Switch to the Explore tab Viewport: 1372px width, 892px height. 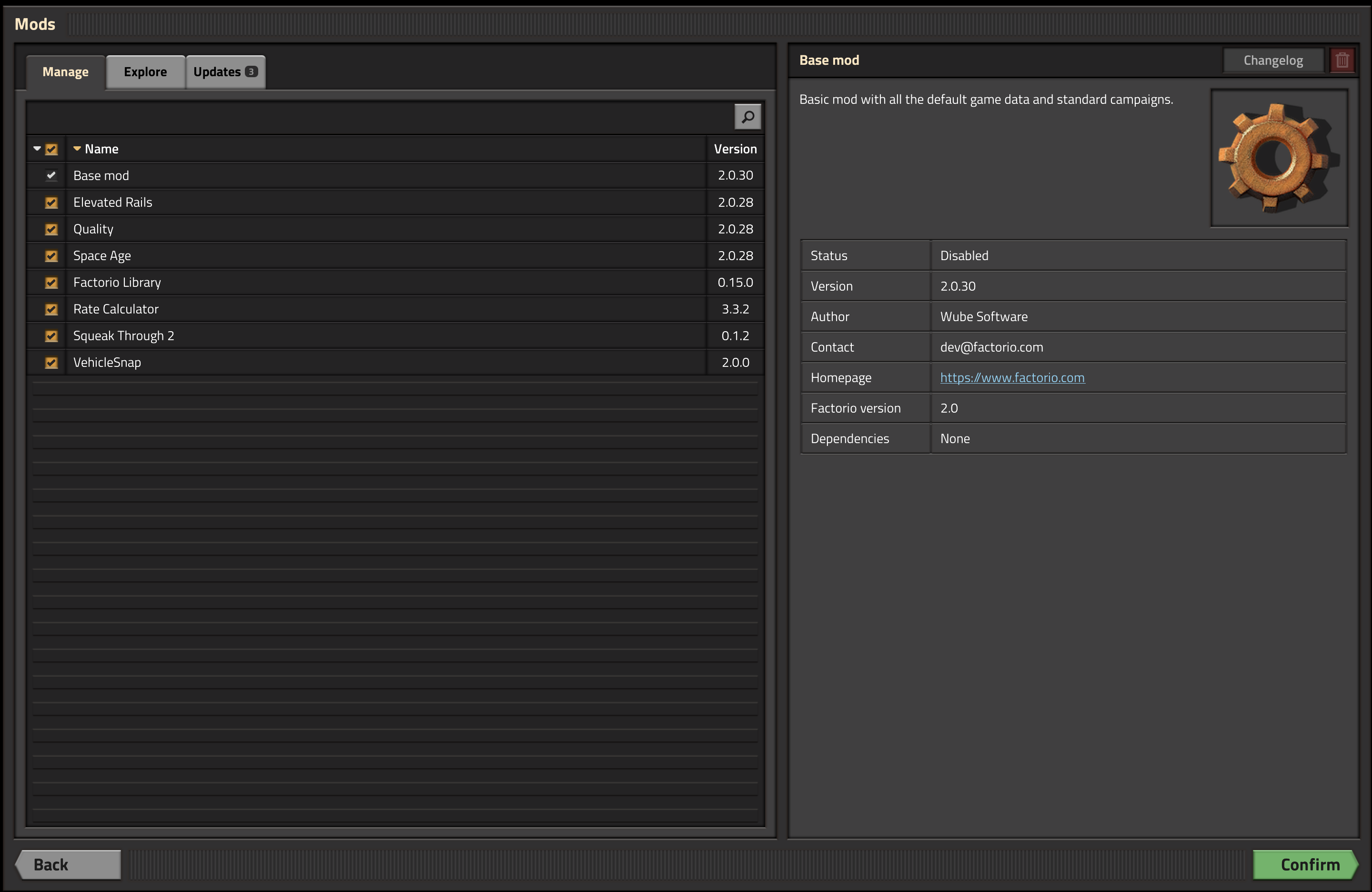[x=145, y=71]
